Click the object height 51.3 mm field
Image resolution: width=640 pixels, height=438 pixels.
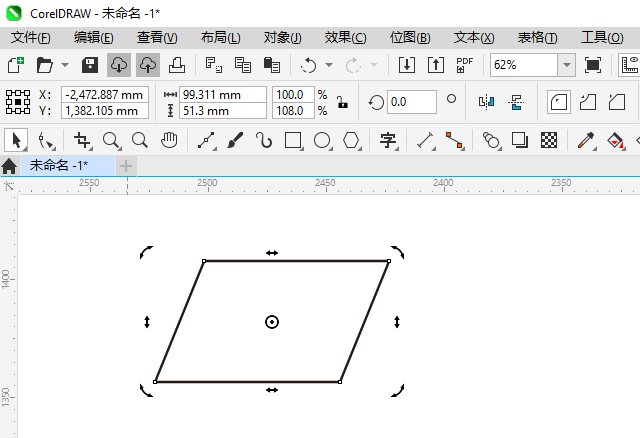tap(223, 111)
